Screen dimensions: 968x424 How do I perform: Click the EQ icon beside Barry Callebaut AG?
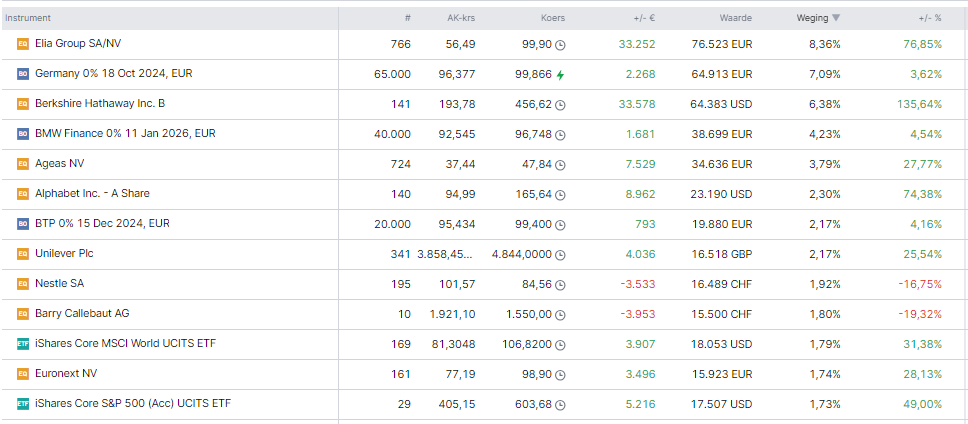23,314
